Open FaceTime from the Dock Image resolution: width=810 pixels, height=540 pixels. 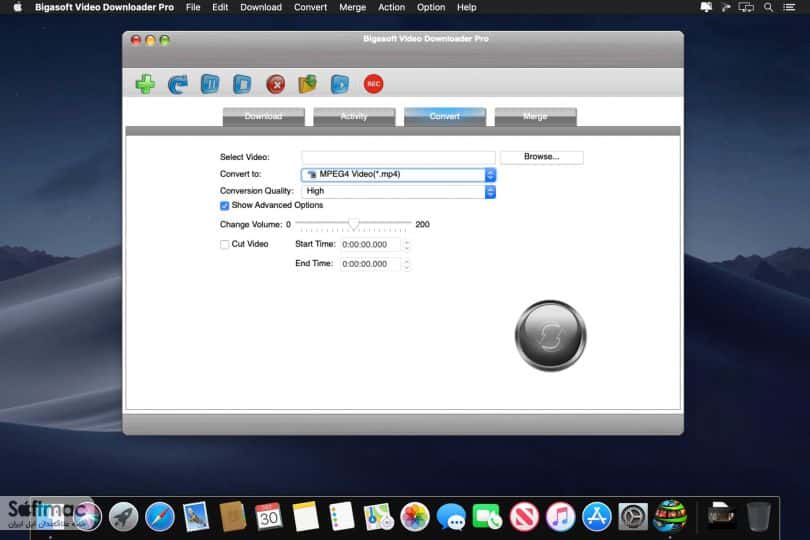coord(487,516)
